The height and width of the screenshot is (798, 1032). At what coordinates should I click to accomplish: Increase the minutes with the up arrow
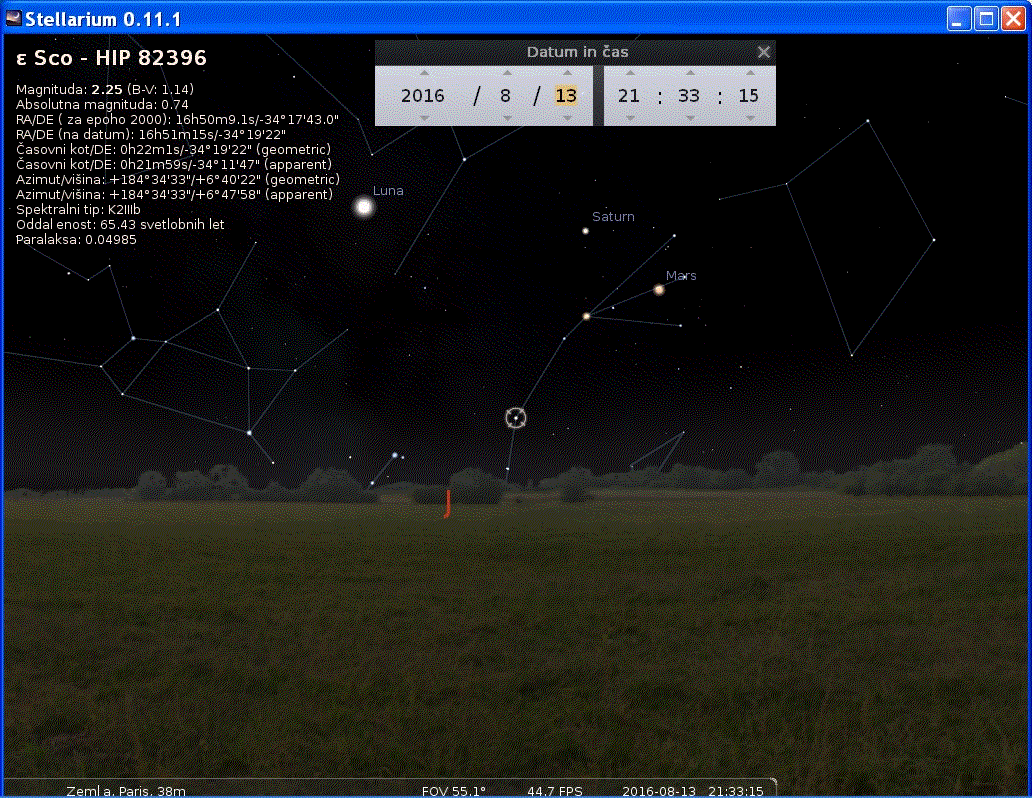(689, 73)
